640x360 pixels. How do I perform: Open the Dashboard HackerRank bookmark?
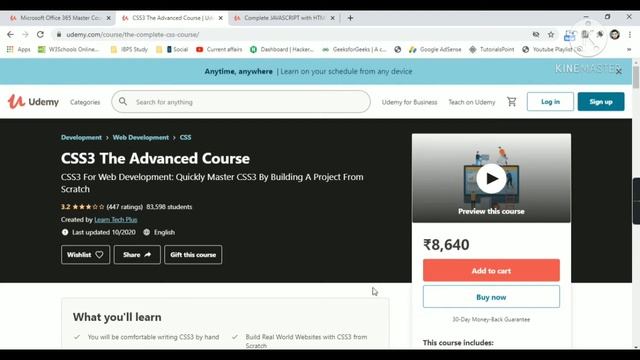[282, 49]
